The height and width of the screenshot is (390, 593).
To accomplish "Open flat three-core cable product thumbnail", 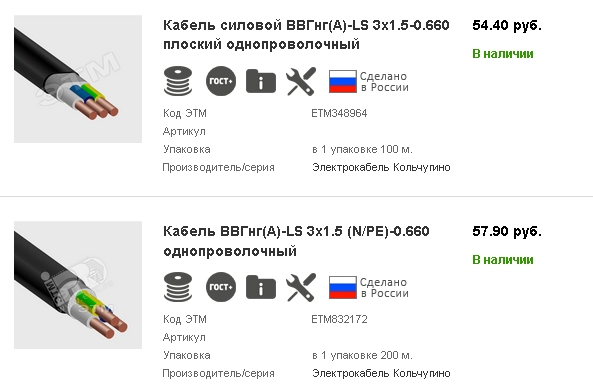I will point(78,79).
